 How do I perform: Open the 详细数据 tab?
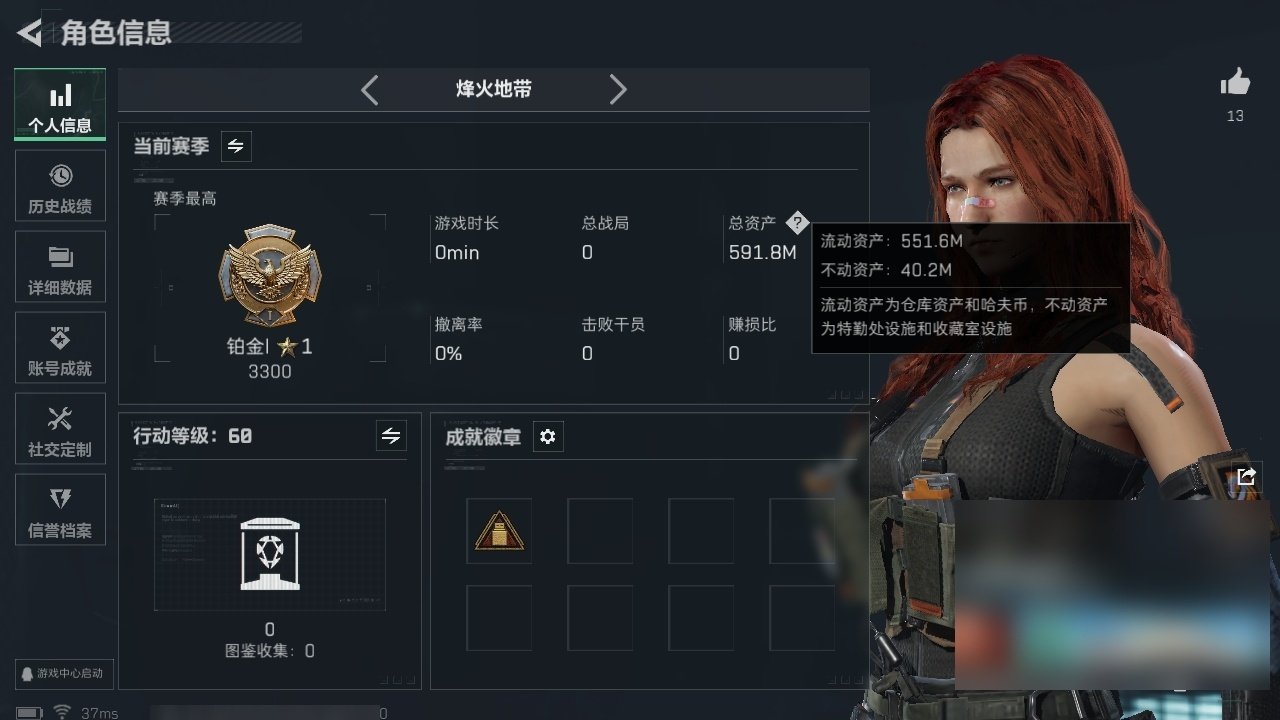click(60, 267)
